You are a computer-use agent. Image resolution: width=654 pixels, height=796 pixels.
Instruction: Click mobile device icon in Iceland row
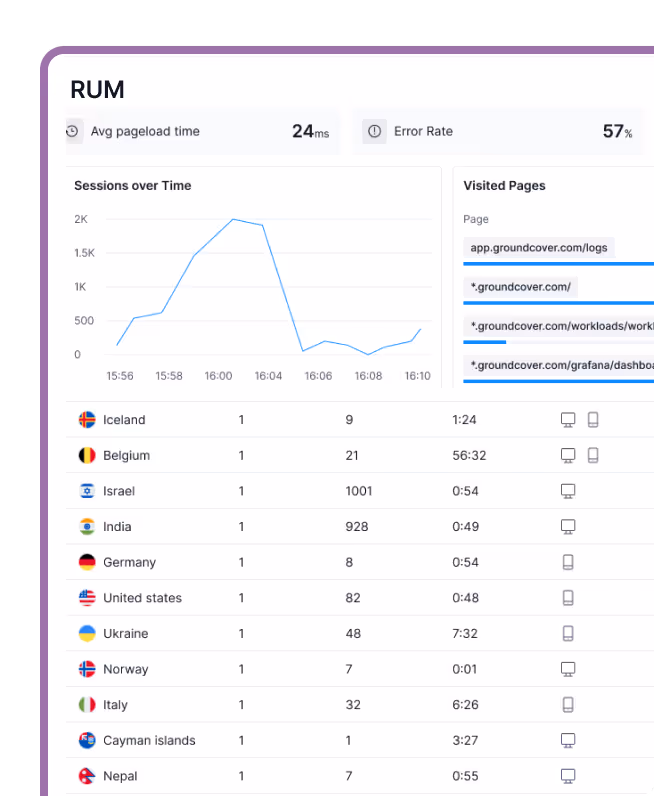click(x=593, y=420)
